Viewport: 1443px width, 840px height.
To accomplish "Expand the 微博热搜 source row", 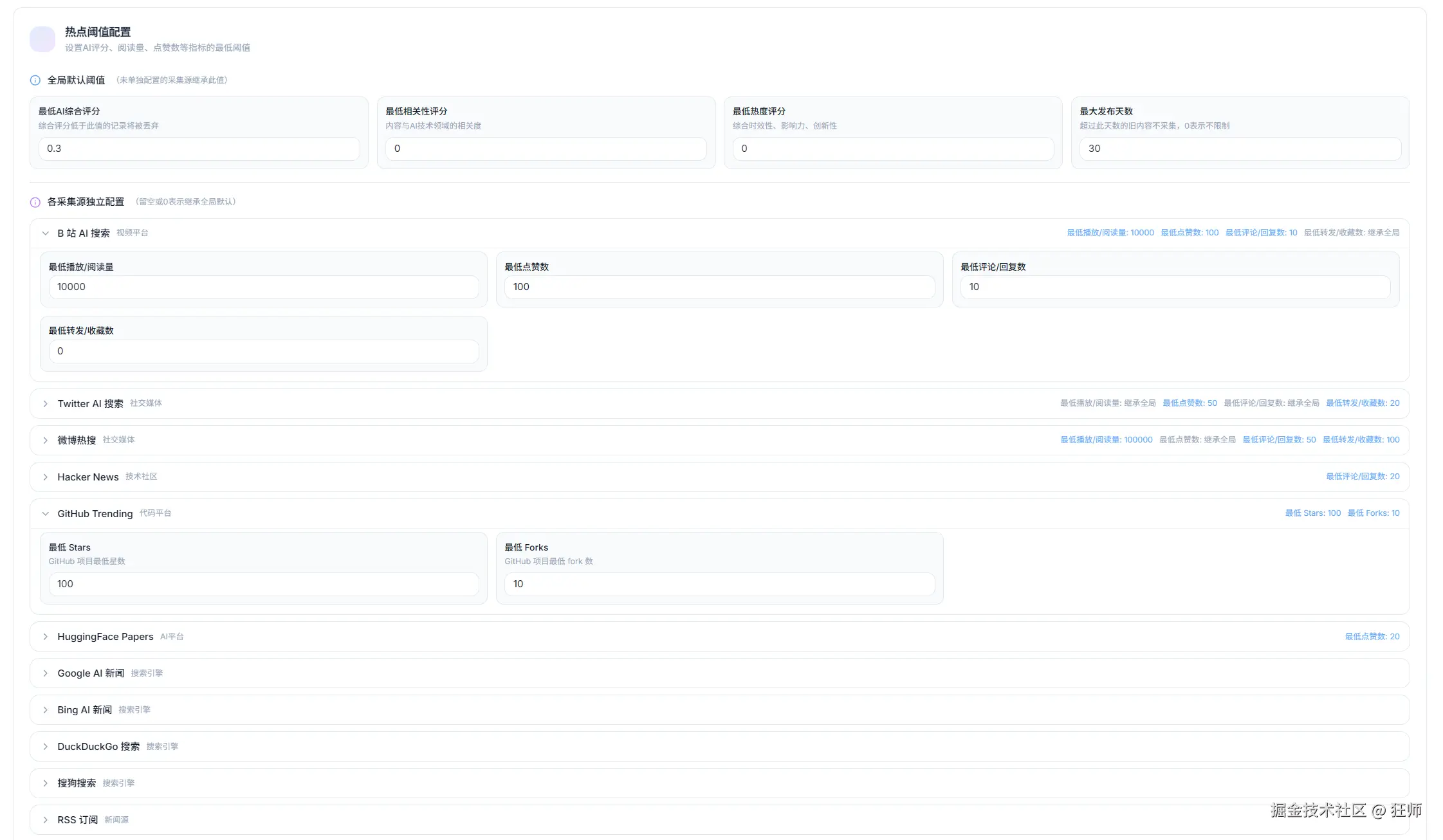I will tap(45, 441).
